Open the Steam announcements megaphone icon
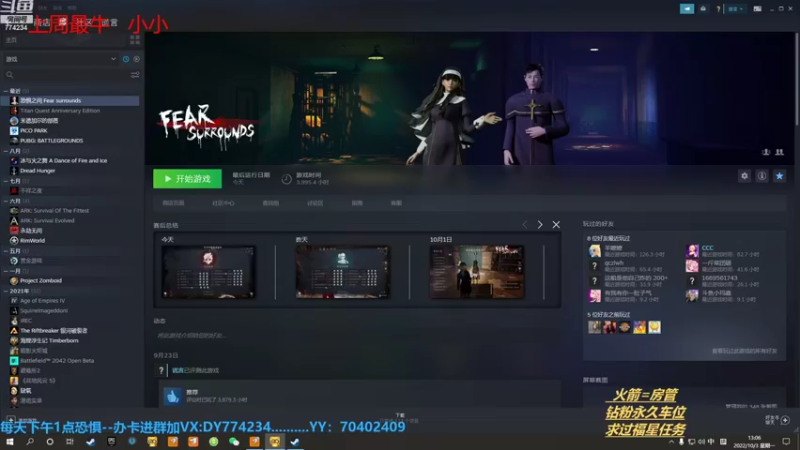This screenshot has height=450, width=800. [687, 9]
